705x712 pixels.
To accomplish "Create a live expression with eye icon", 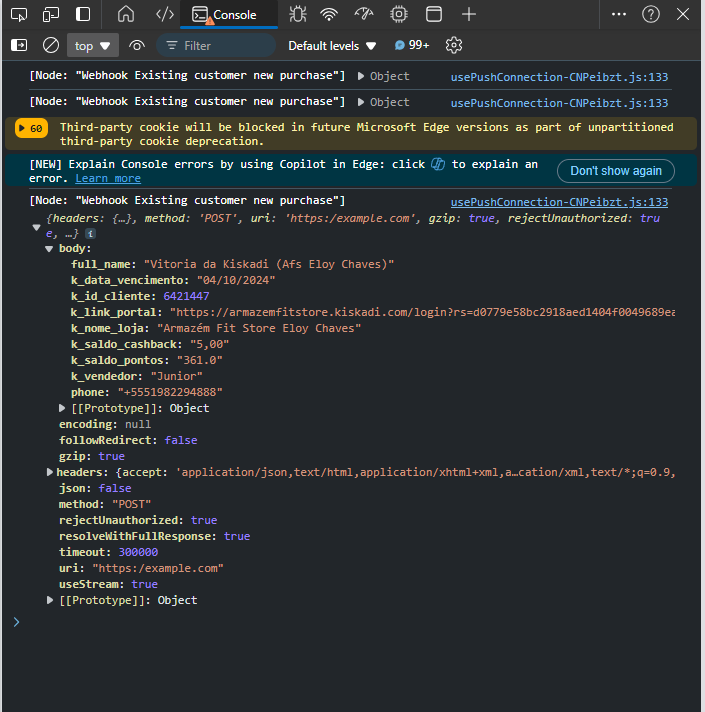I will pyautogui.click(x=137, y=45).
